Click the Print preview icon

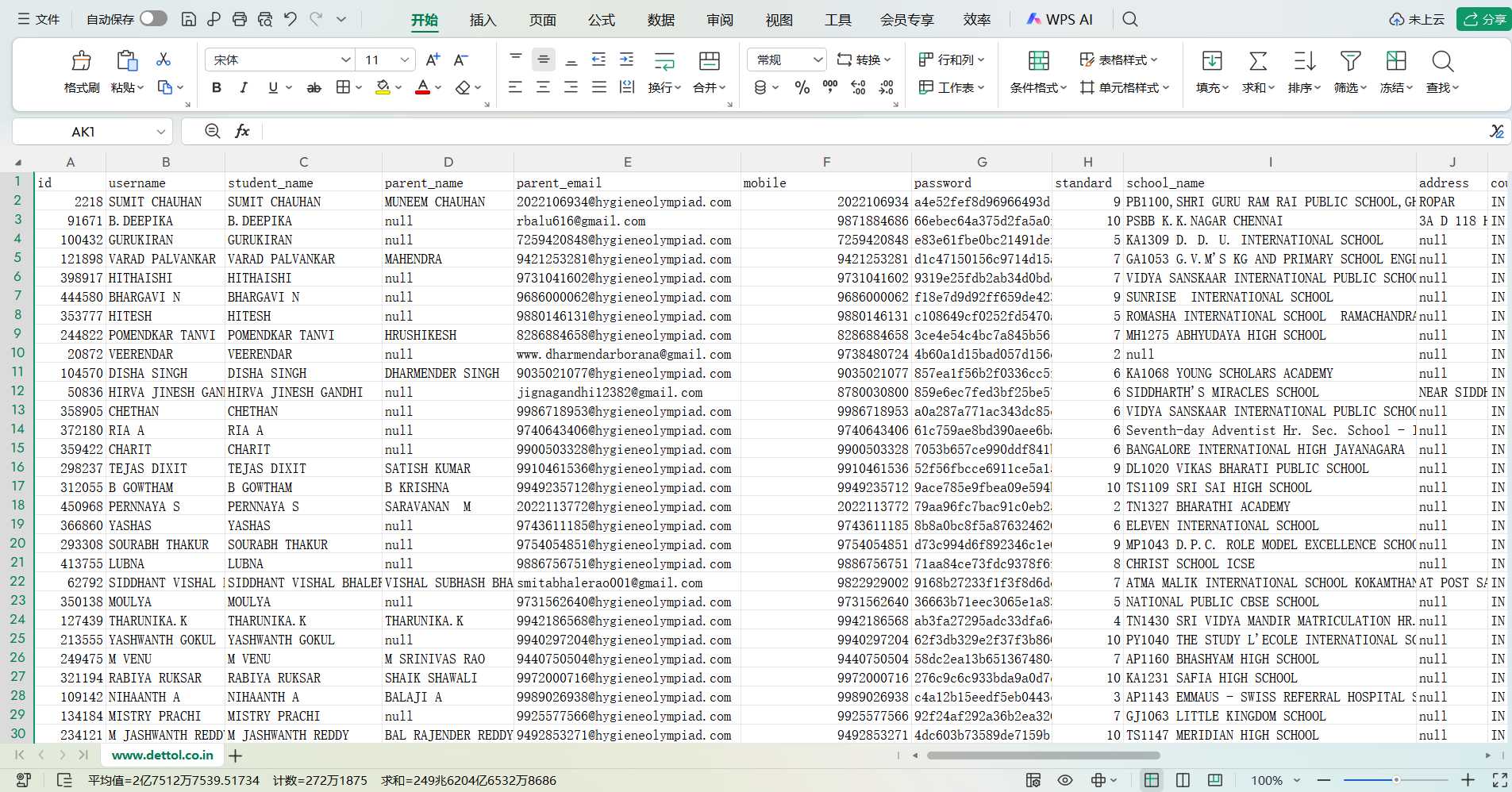pyautogui.click(x=265, y=19)
